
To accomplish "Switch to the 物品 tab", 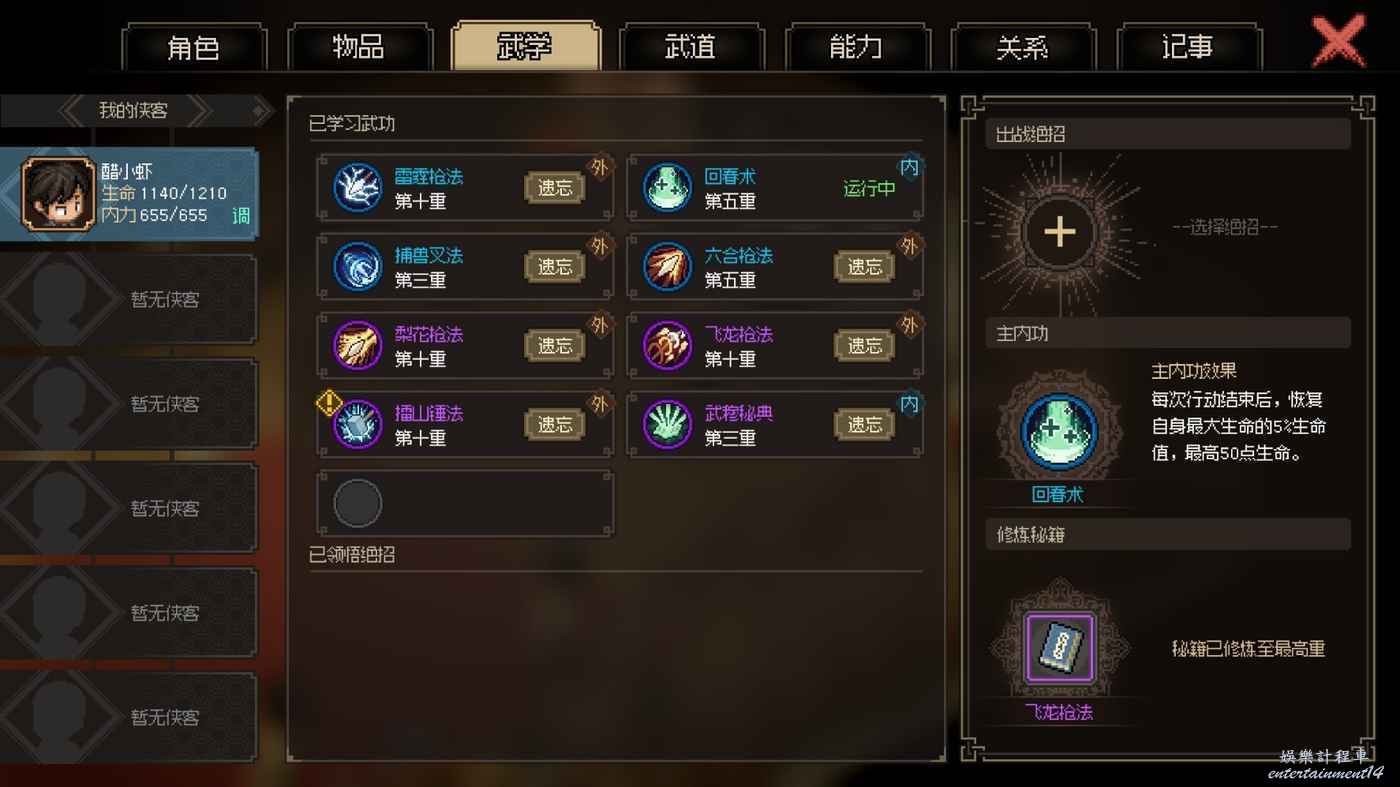I will (x=359, y=47).
